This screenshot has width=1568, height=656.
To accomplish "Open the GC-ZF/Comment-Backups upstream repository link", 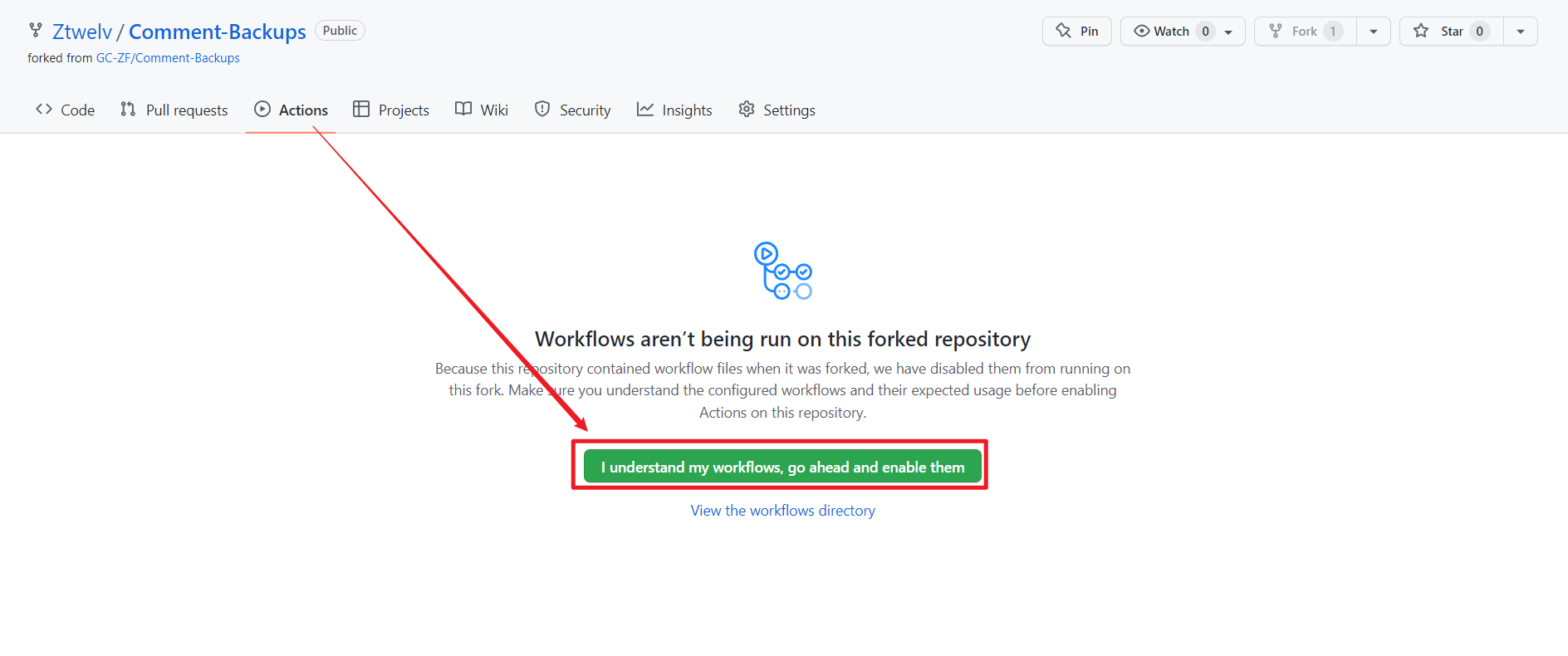I will point(168,58).
